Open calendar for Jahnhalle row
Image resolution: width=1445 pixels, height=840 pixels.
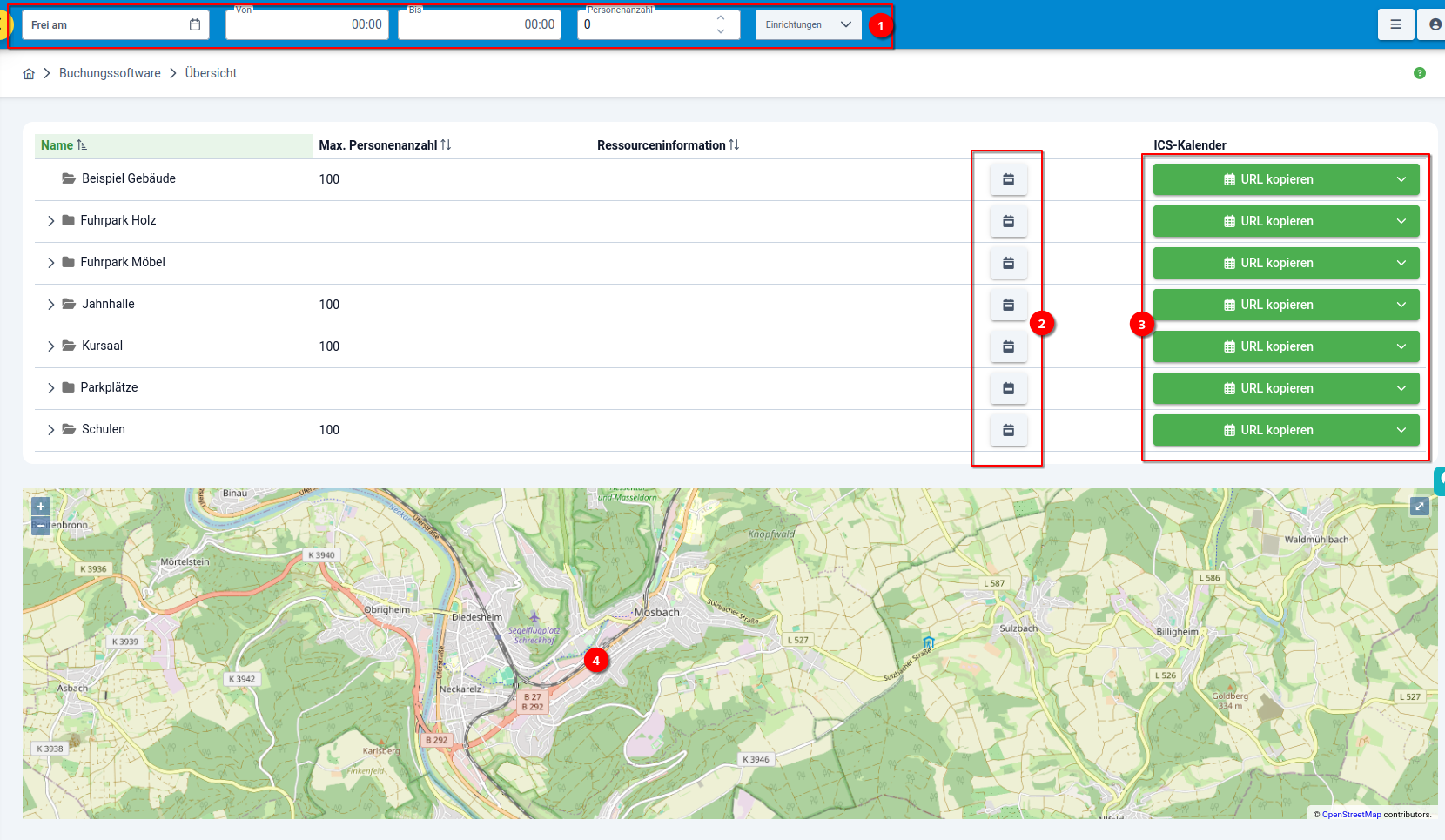tap(1008, 305)
